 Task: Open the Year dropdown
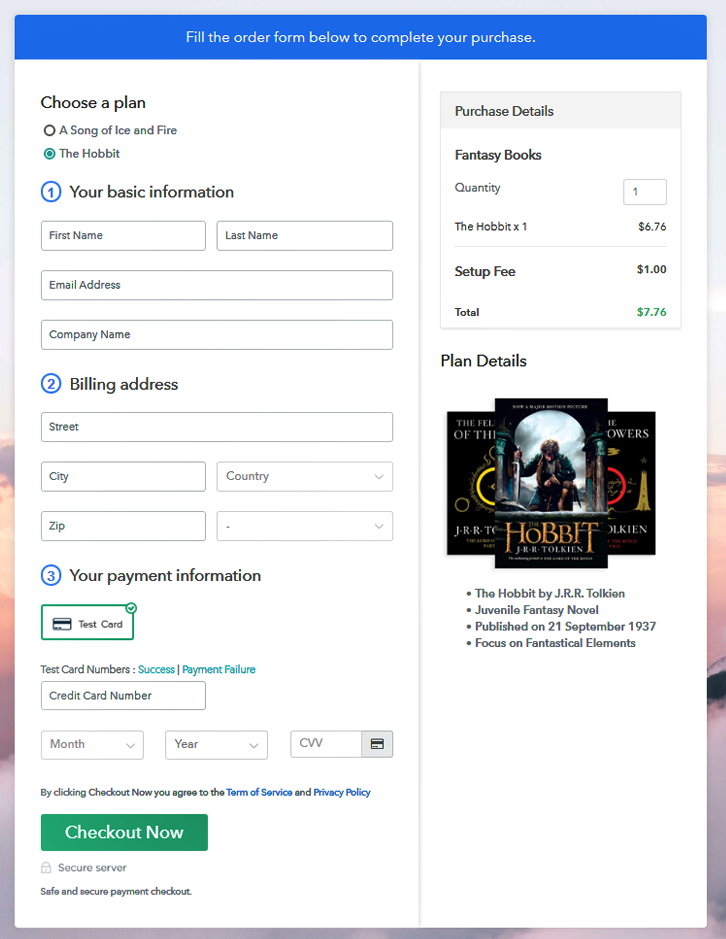(216, 744)
